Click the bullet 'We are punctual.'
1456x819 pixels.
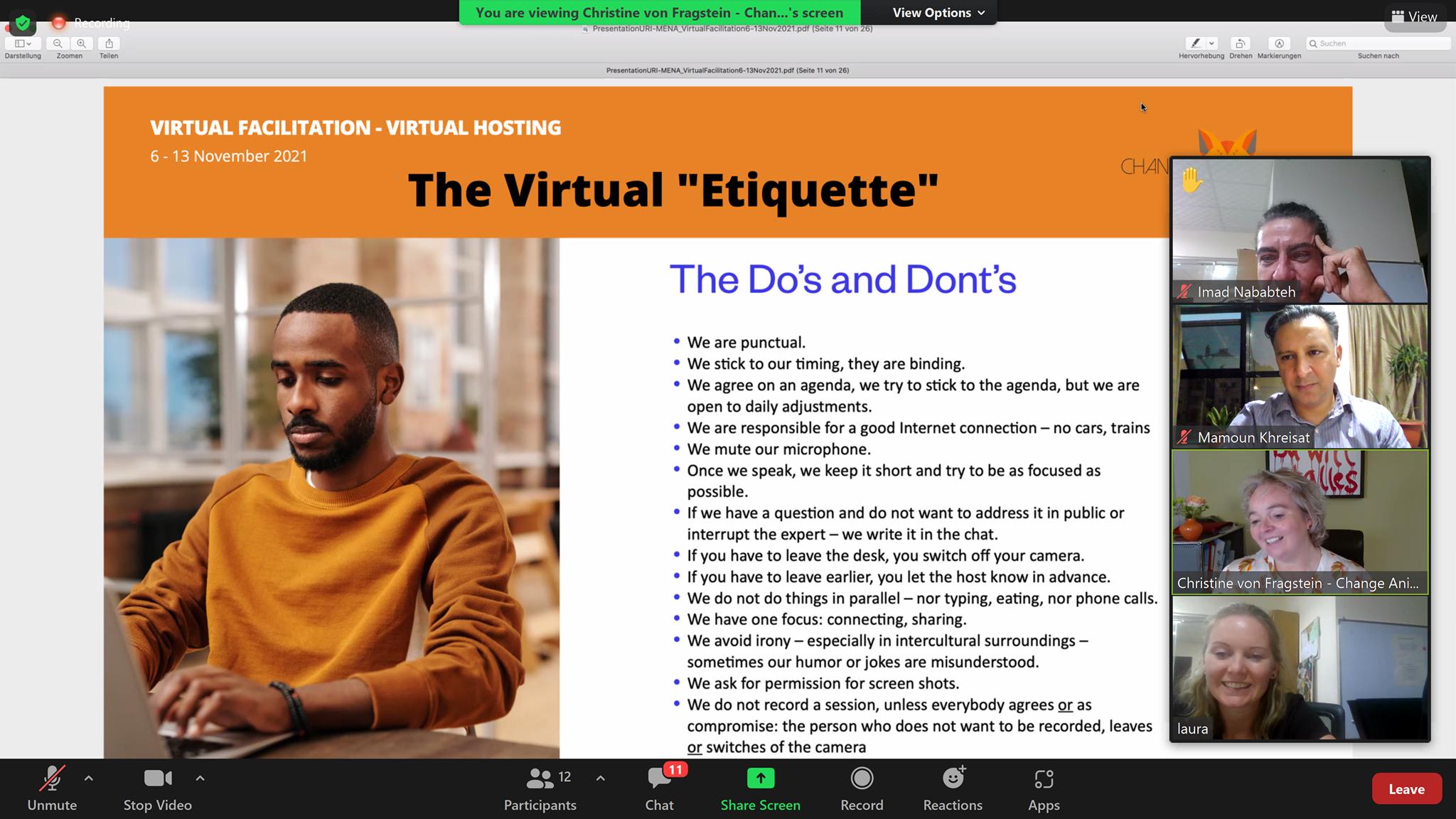pyautogui.click(x=746, y=343)
